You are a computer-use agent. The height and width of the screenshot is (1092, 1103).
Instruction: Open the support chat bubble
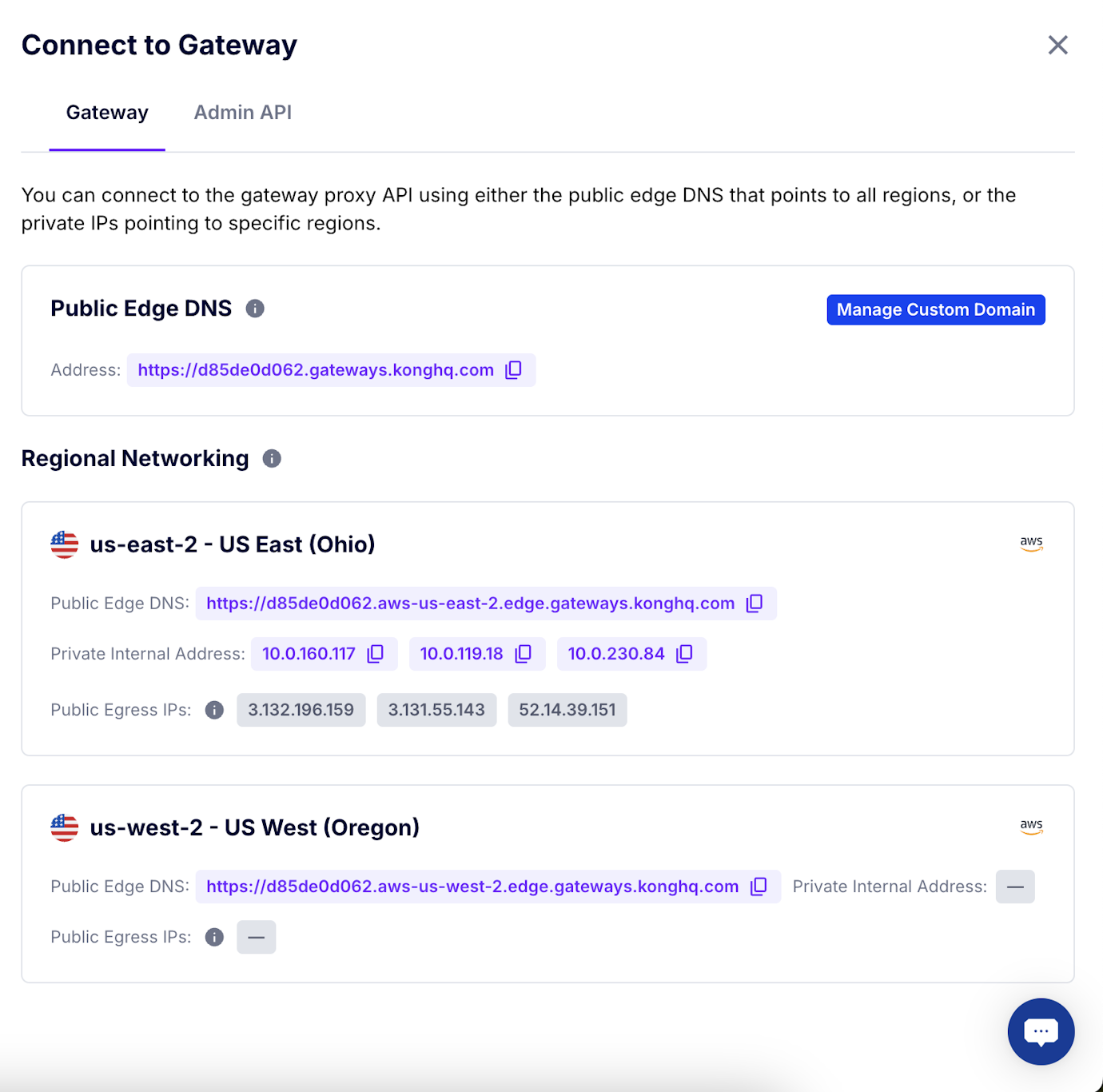click(1041, 1031)
